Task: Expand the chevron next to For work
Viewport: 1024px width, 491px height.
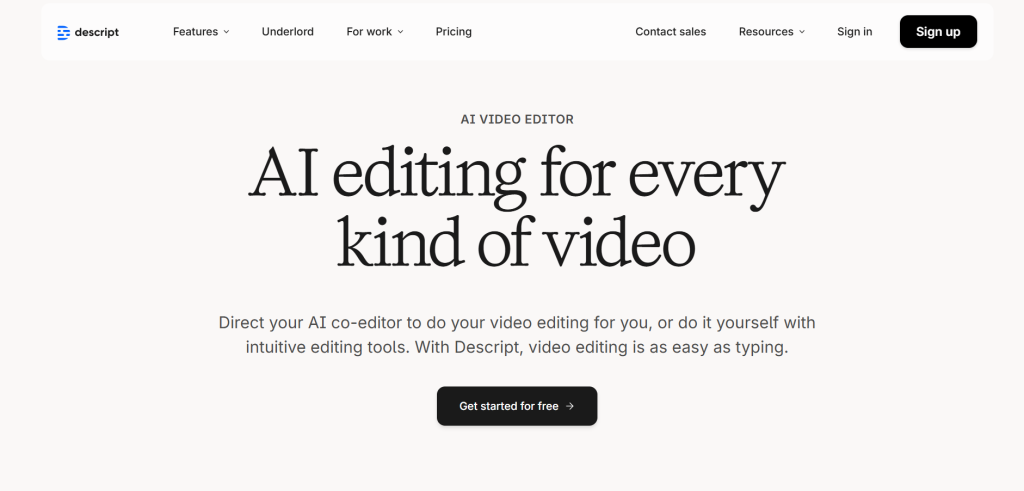Action: coord(401,32)
